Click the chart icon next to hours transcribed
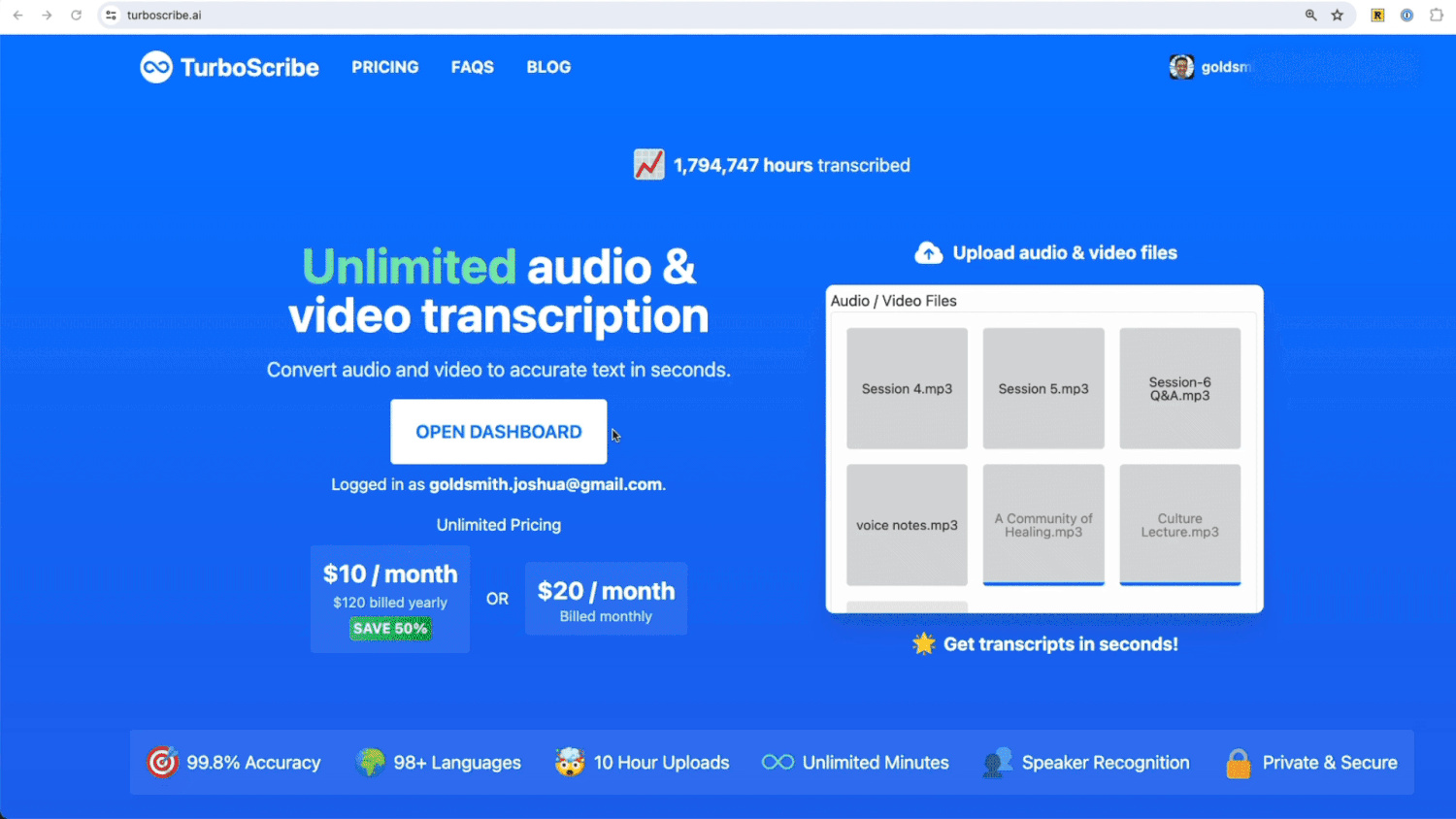This screenshot has height=819, width=1456. 648,164
